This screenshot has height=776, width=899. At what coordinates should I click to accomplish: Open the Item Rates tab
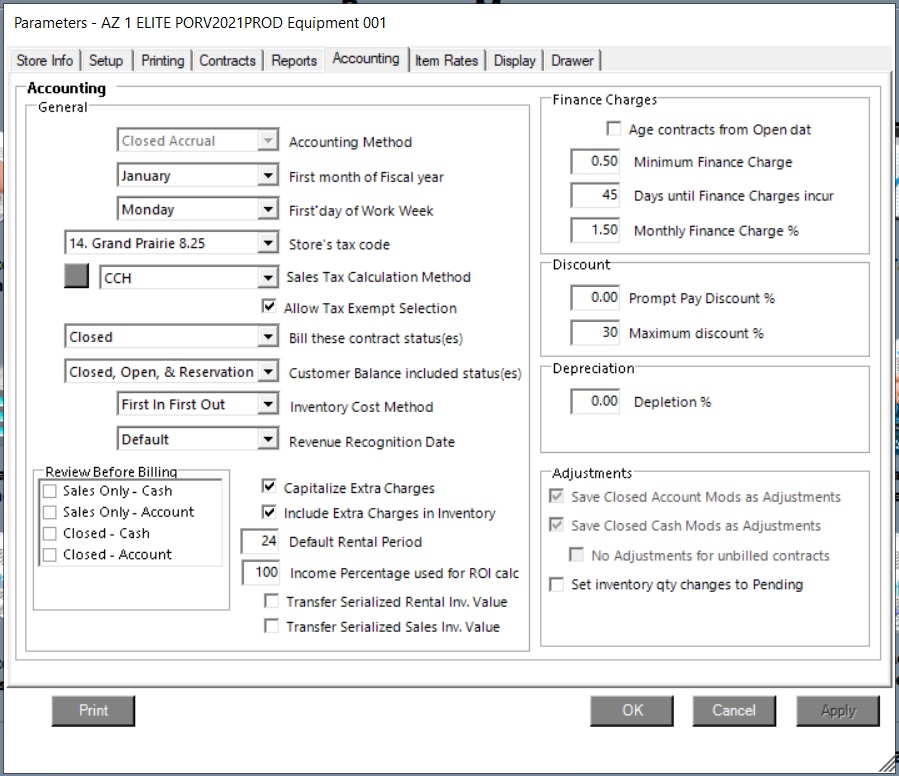point(446,61)
